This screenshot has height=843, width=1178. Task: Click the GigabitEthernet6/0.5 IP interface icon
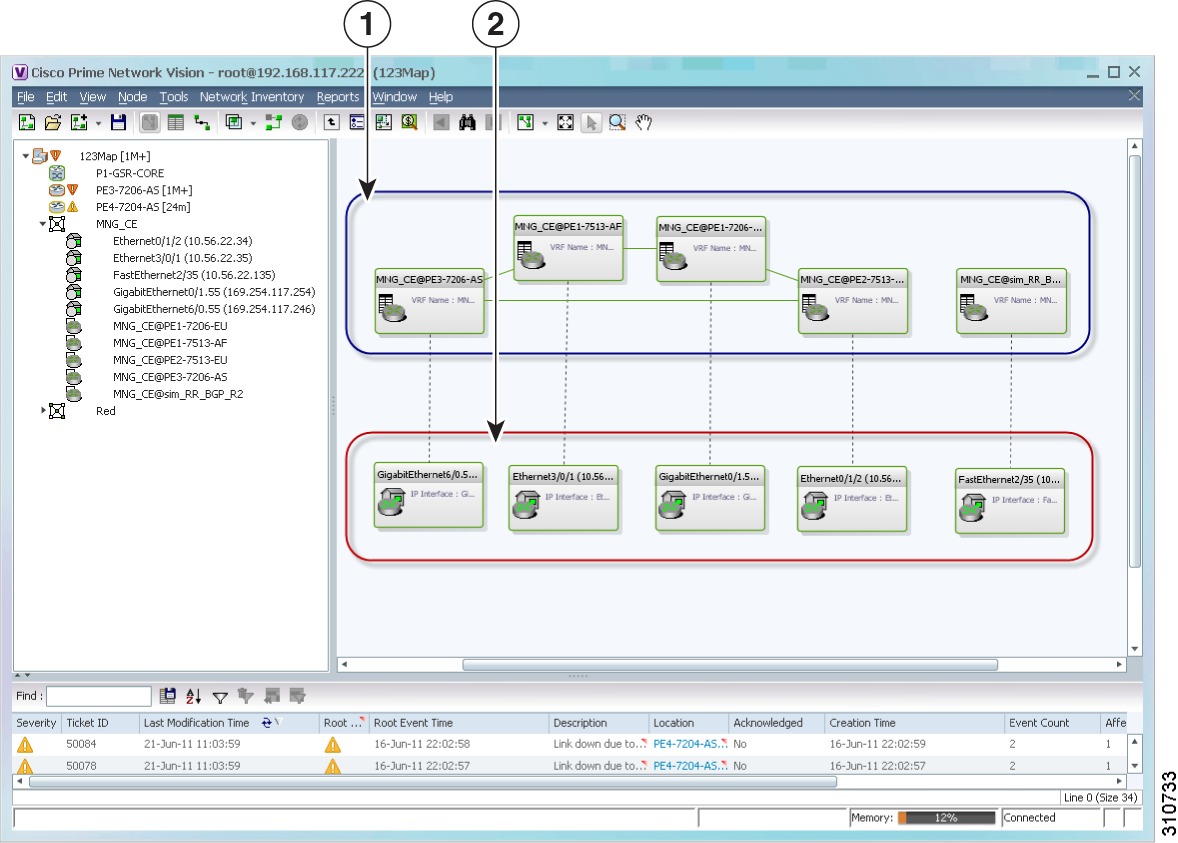pos(391,502)
